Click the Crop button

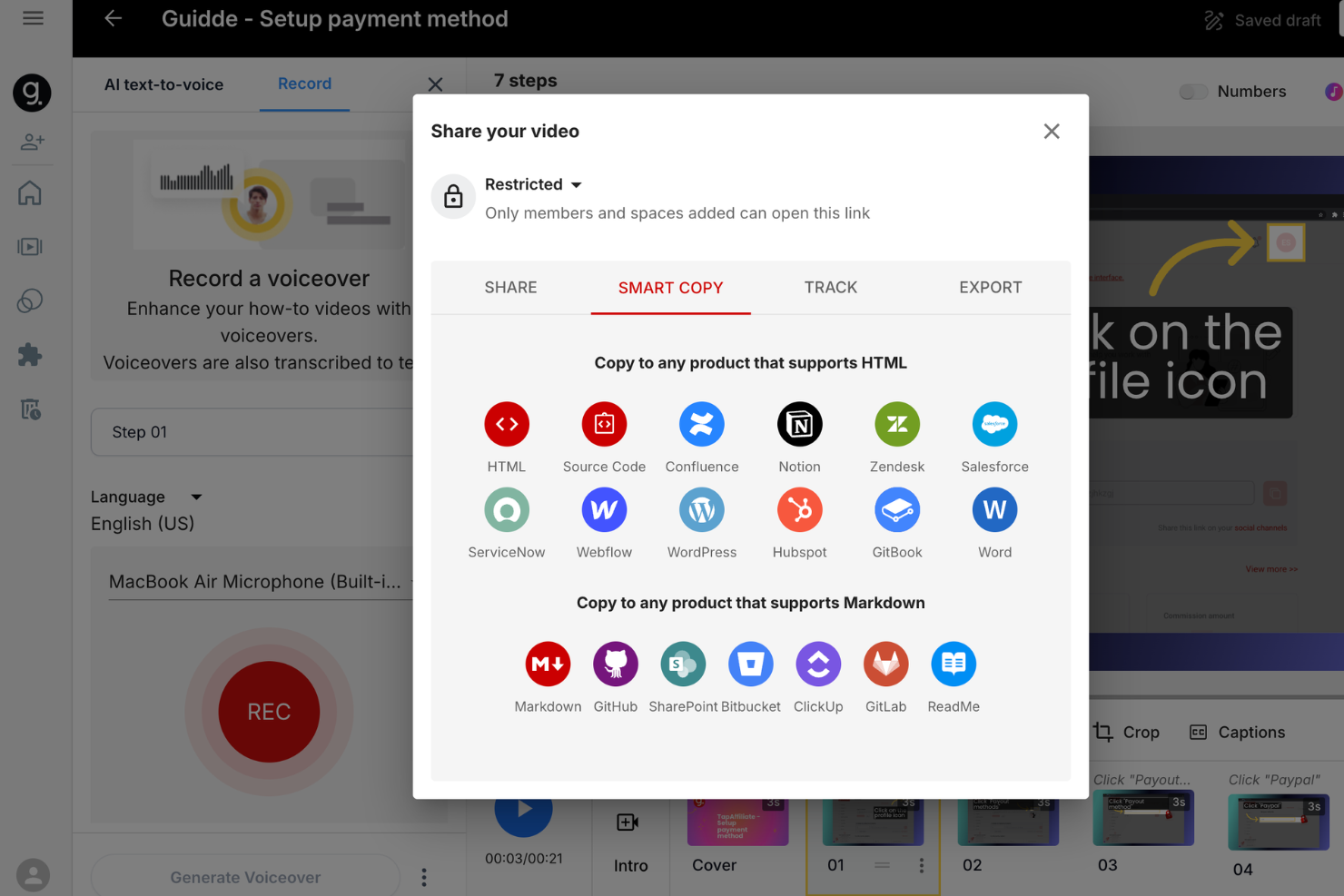1127,732
